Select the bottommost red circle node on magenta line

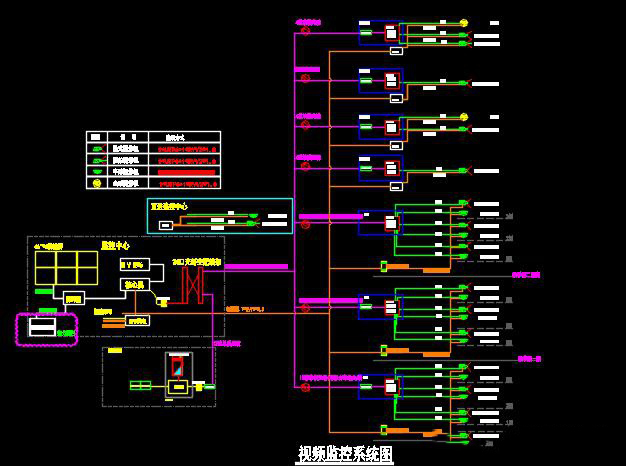306,389
